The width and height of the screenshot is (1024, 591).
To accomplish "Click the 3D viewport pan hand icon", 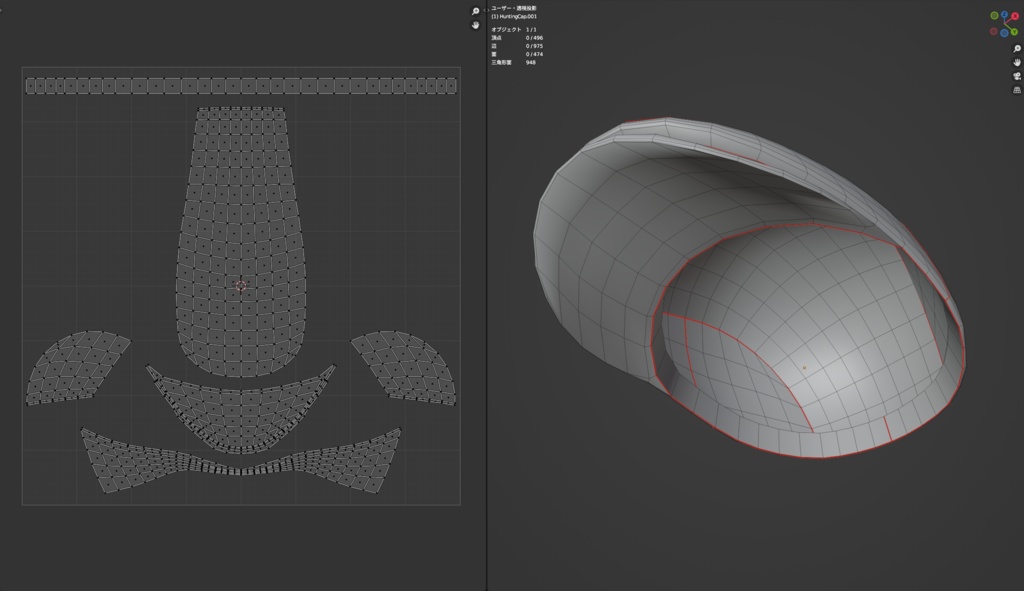I will (x=1017, y=63).
